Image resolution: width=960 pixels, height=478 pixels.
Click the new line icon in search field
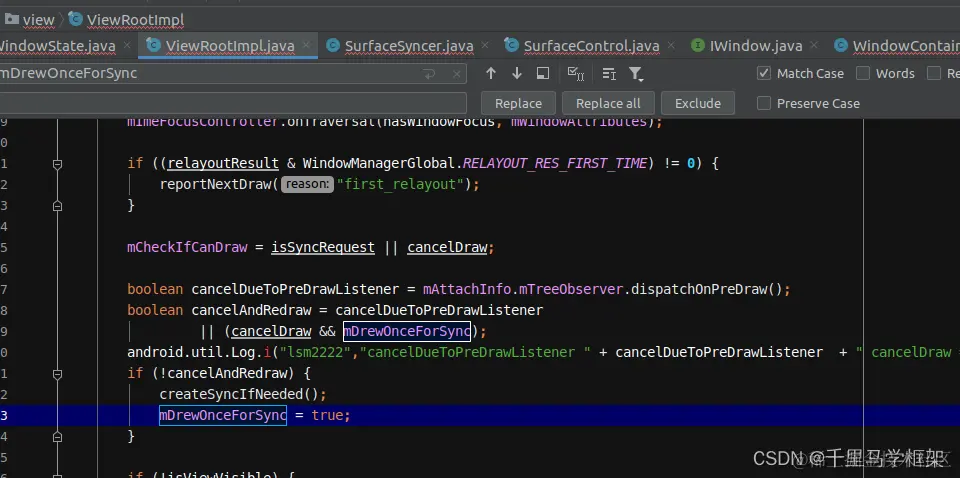coord(430,74)
